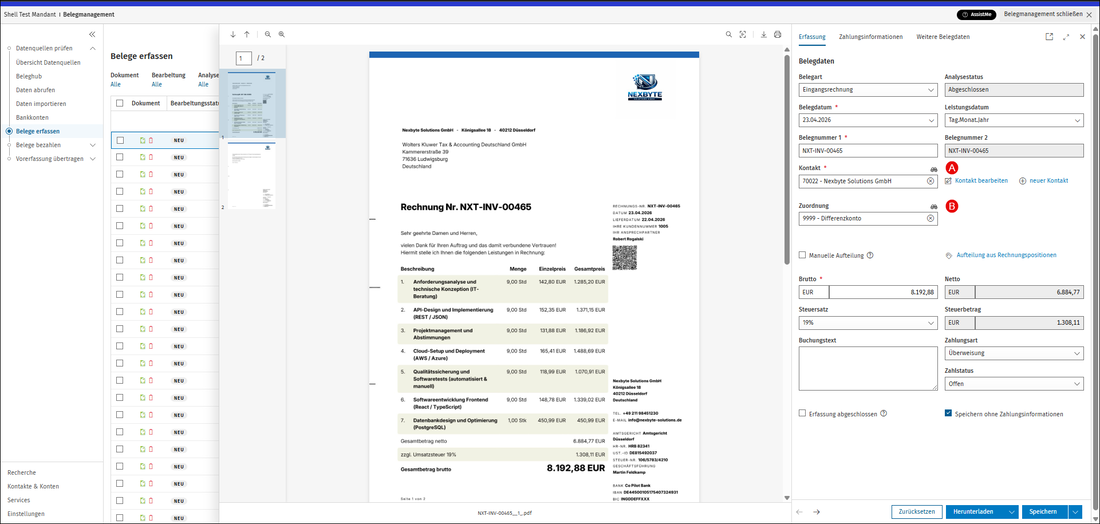Expand the Belege bezahlen section
Viewport: 1100px width, 524px height.
point(92,145)
